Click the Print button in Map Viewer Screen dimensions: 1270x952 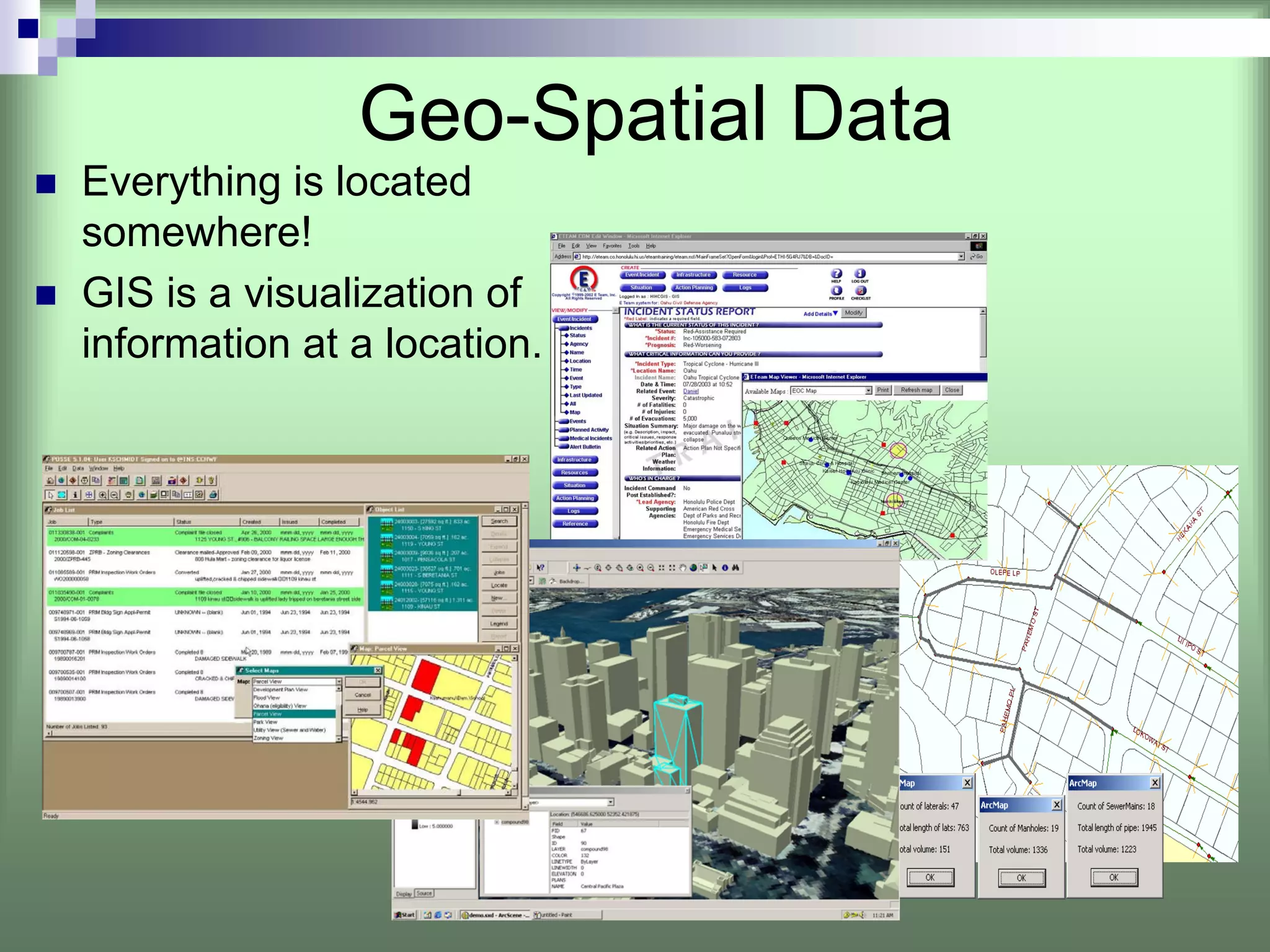click(883, 390)
